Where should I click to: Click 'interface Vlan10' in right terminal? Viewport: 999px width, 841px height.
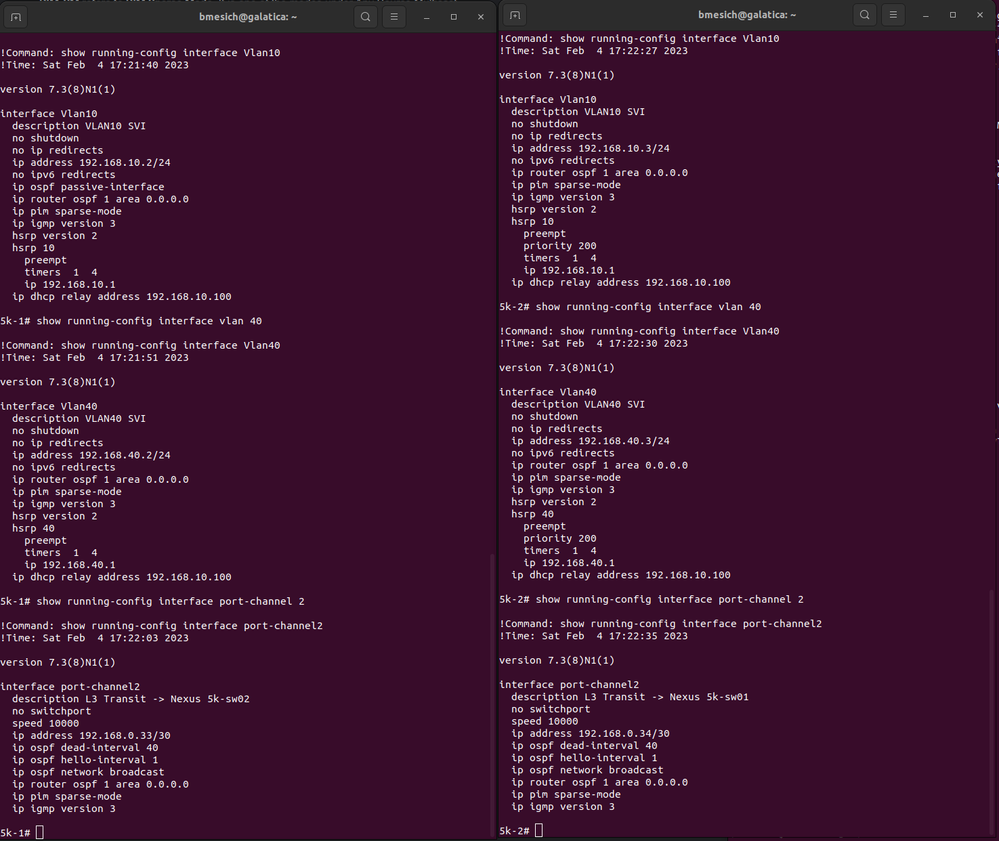tap(547, 99)
